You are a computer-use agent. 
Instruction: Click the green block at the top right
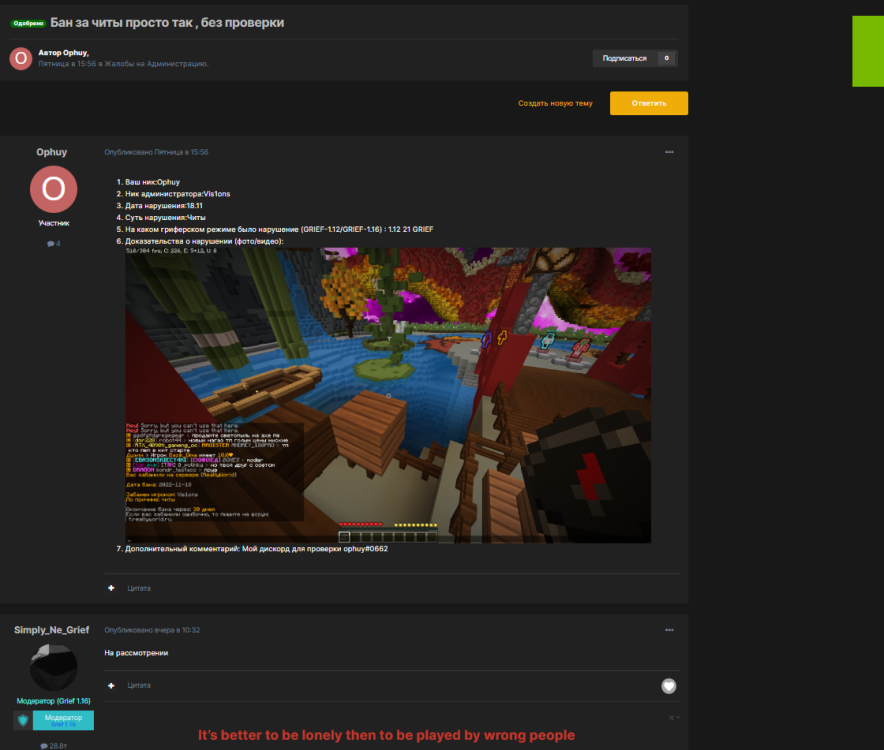pyautogui.click(x=868, y=51)
